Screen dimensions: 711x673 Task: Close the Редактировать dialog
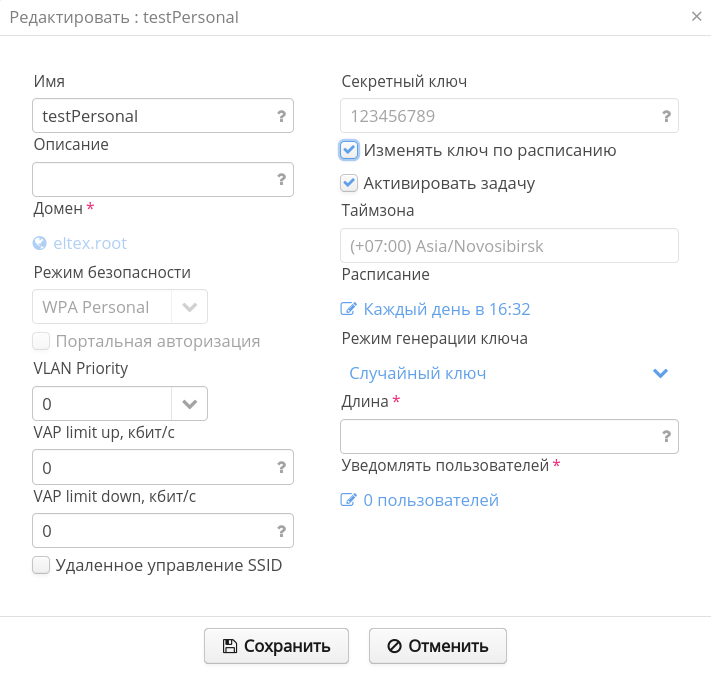pos(696,16)
